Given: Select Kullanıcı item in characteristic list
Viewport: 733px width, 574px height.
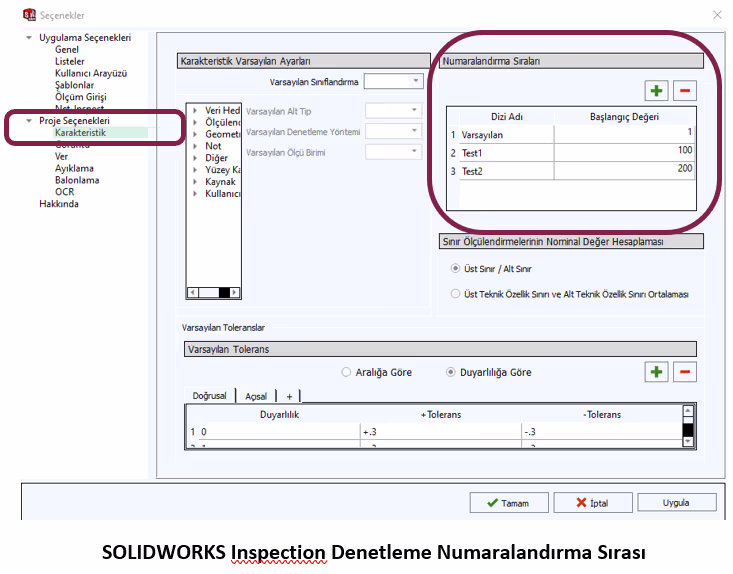Looking at the screenshot, I should (x=222, y=194).
